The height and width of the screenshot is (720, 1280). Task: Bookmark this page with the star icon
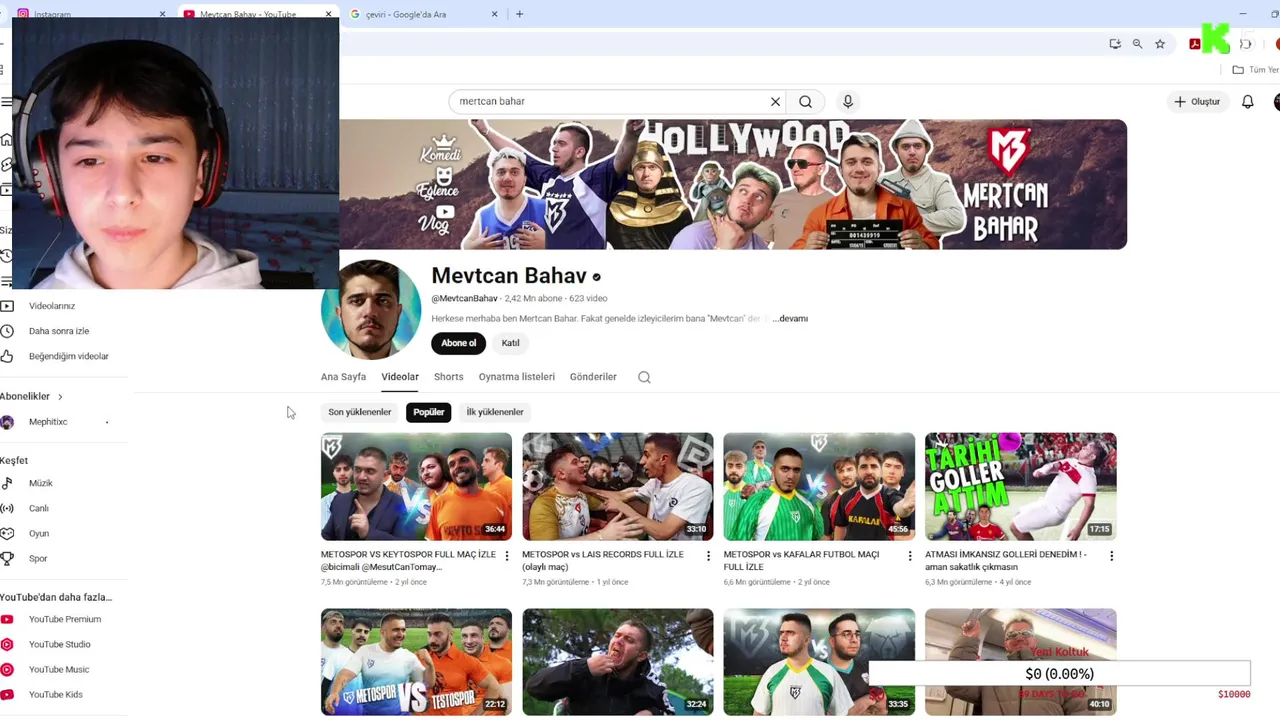[1160, 44]
